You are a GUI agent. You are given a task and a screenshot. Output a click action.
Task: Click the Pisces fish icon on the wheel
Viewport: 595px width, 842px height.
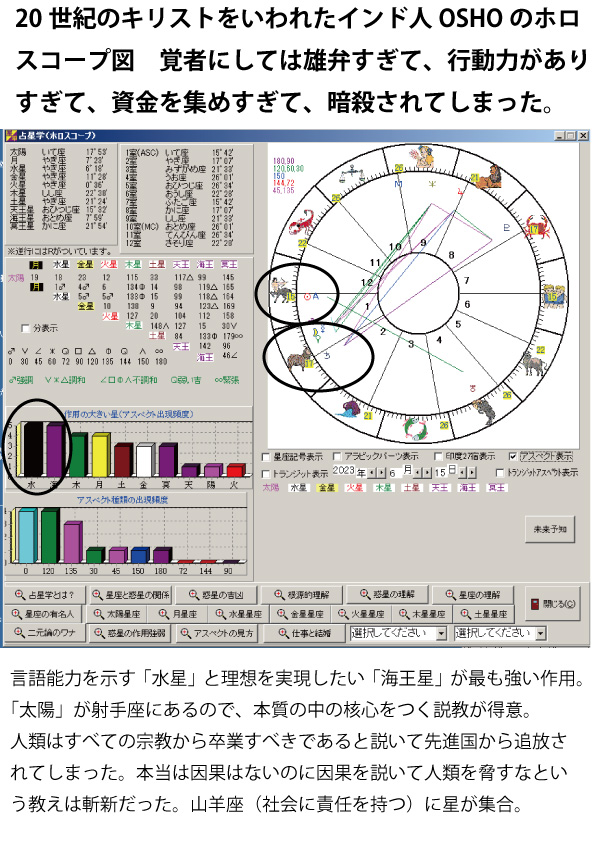point(415,429)
